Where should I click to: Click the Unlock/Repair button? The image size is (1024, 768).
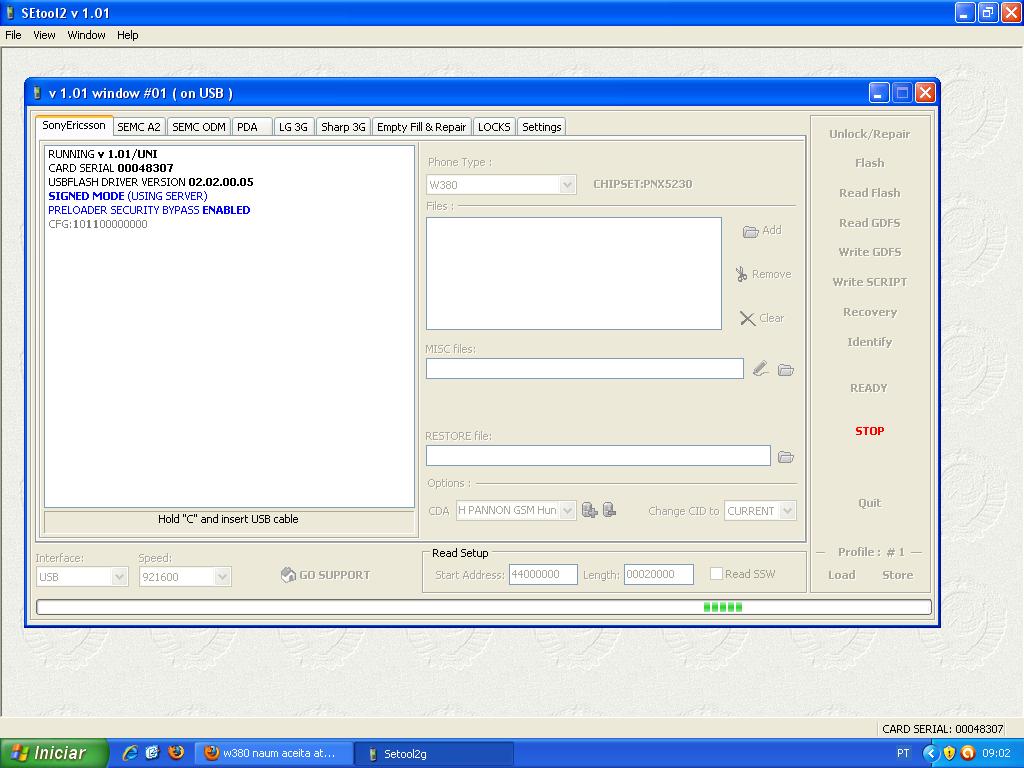click(x=869, y=134)
